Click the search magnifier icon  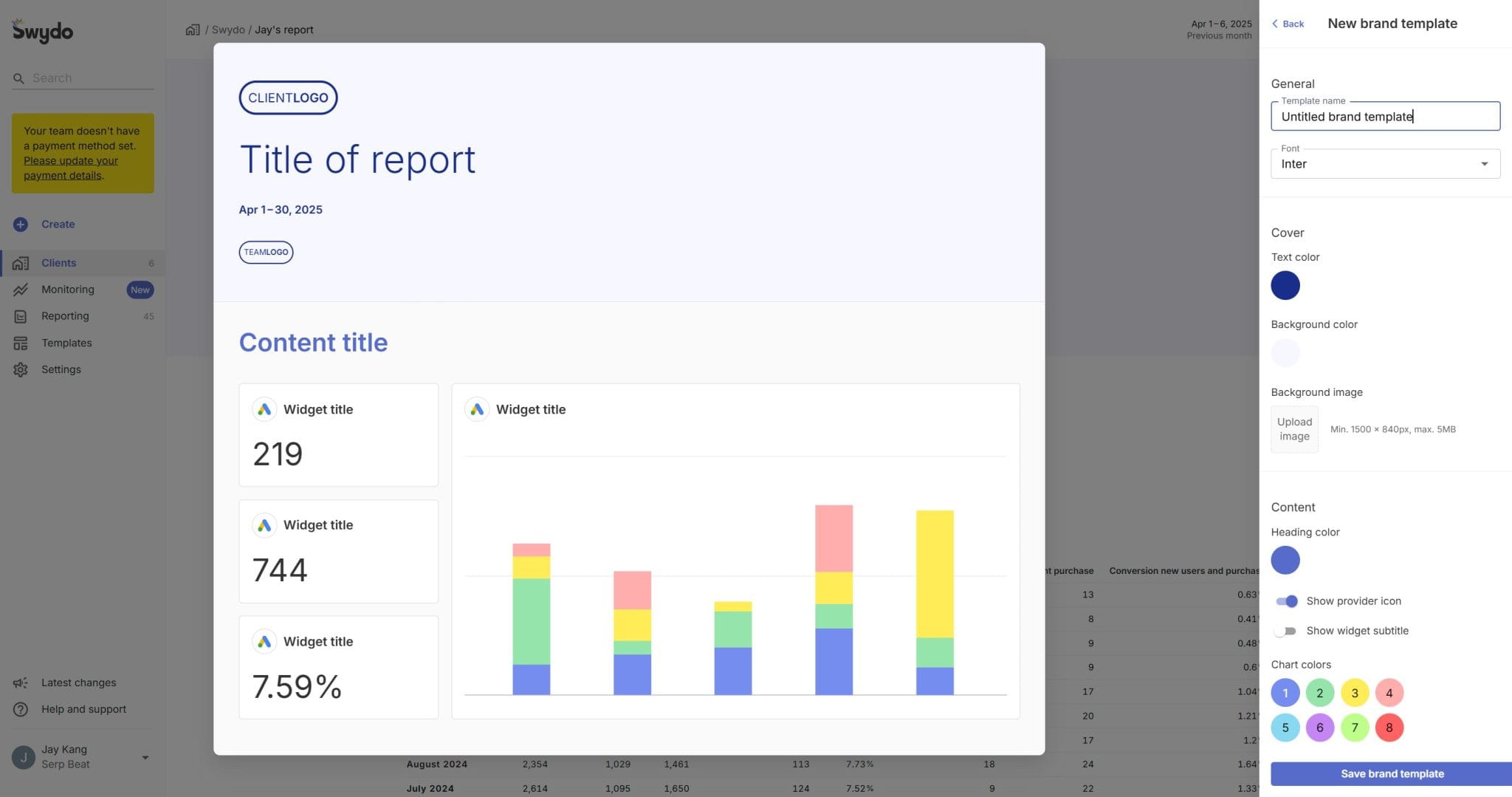(x=19, y=78)
